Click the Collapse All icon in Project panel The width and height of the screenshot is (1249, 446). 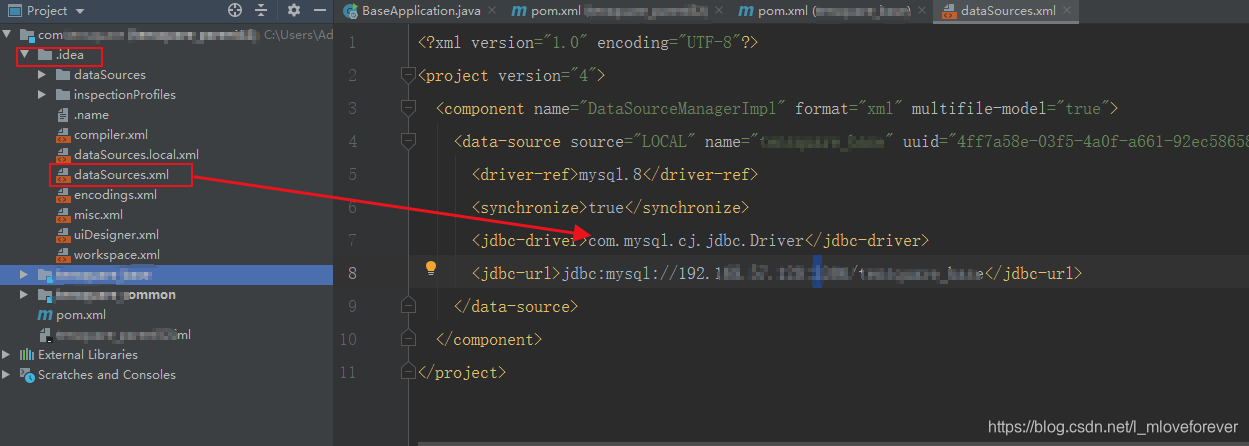pos(261,11)
